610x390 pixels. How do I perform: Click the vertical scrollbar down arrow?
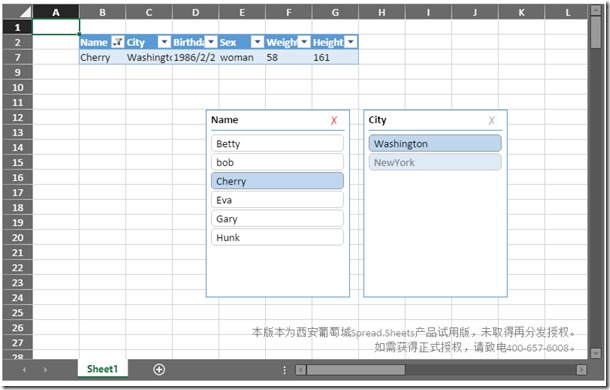(596, 353)
